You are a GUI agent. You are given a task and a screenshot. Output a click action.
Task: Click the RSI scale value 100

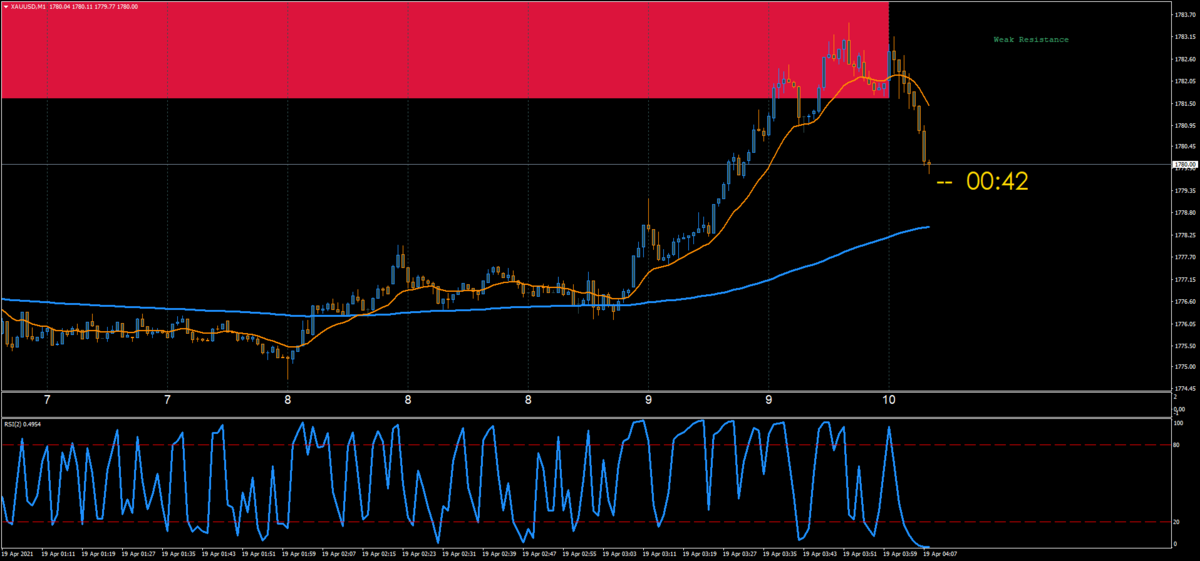click(1178, 424)
